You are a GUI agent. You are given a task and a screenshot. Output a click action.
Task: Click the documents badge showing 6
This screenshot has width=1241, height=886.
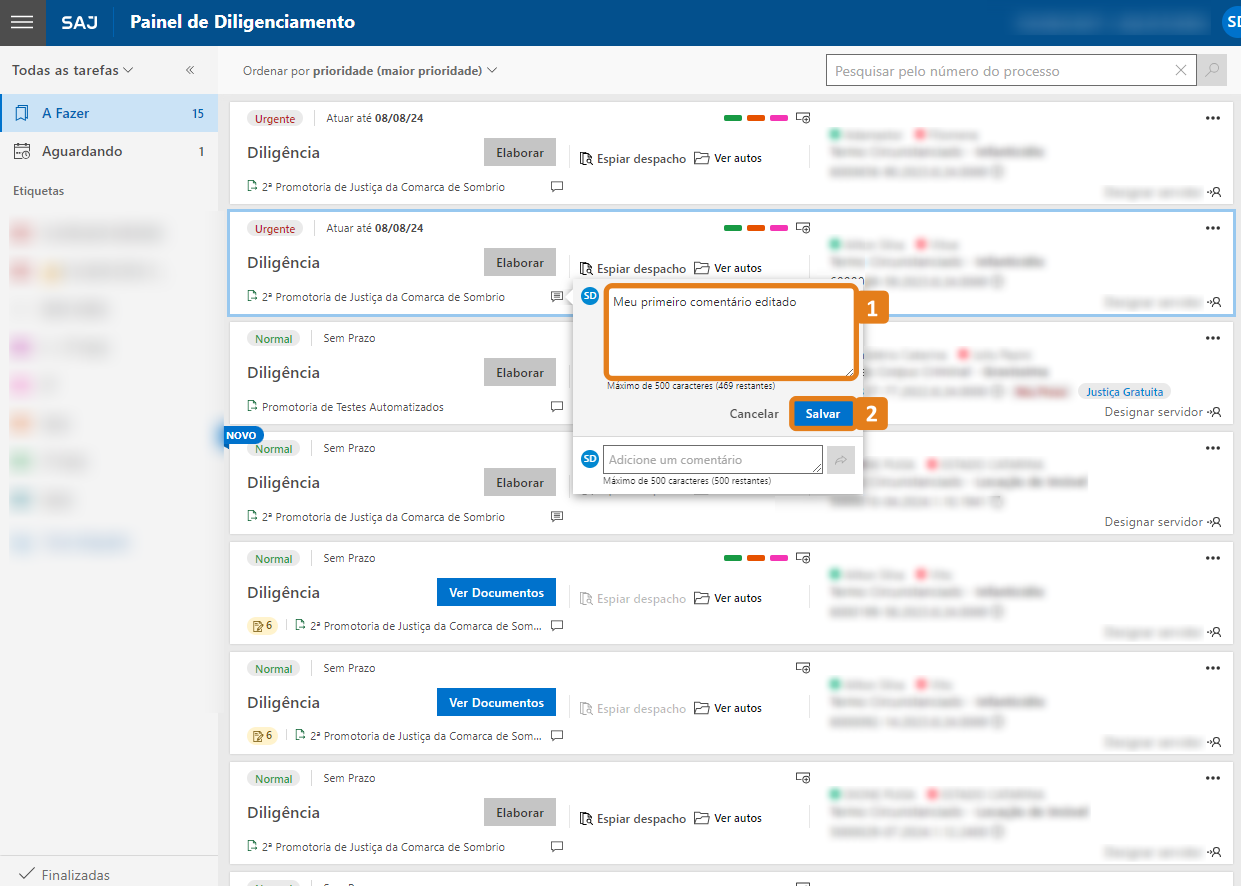pyautogui.click(x=262, y=626)
